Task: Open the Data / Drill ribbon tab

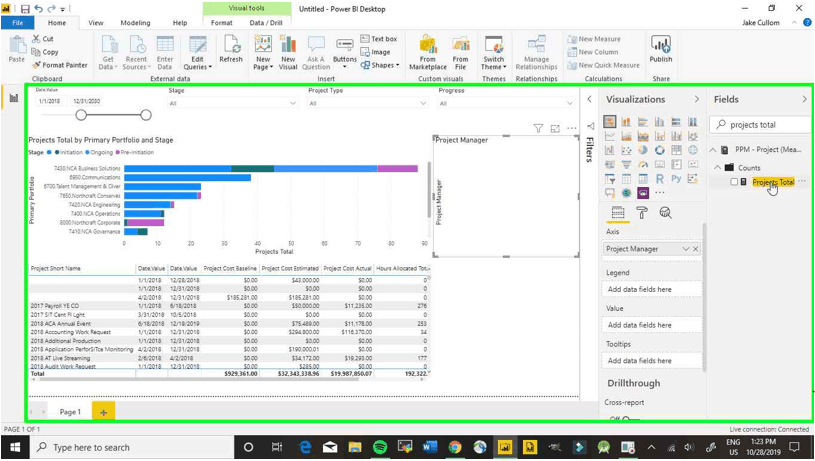Action: pyautogui.click(x=266, y=23)
